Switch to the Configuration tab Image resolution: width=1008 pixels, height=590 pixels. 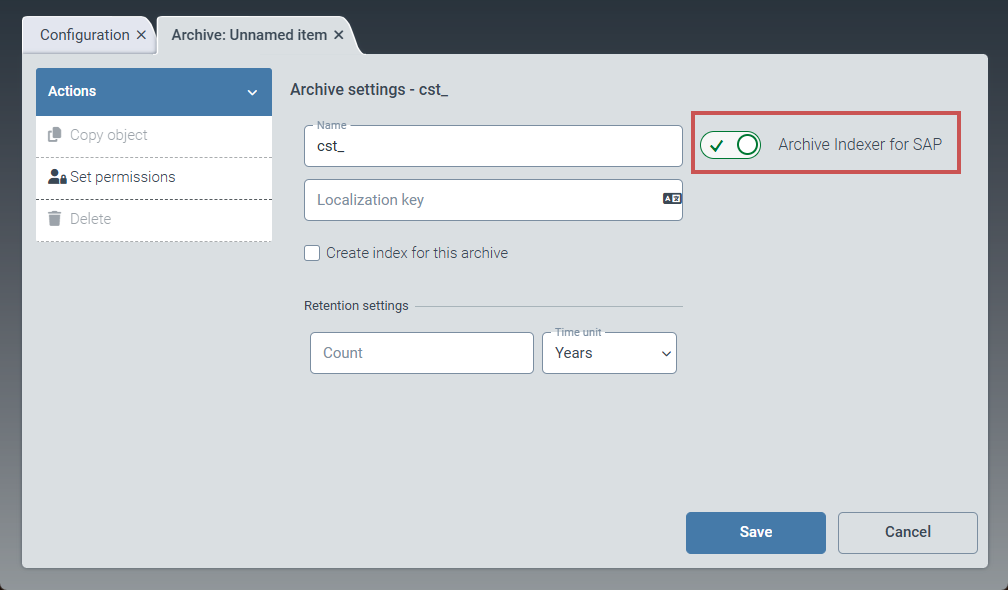point(84,35)
